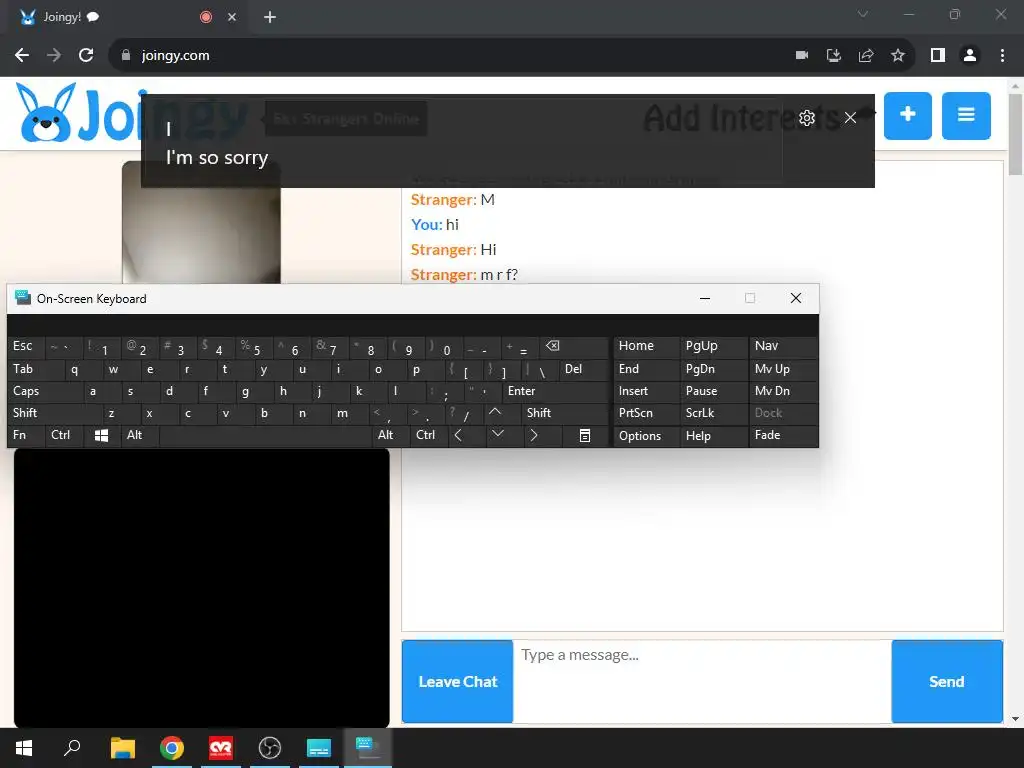Toggle Caps on on-screen keyboard
This screenshot has height=768, width=1024.
46,391
